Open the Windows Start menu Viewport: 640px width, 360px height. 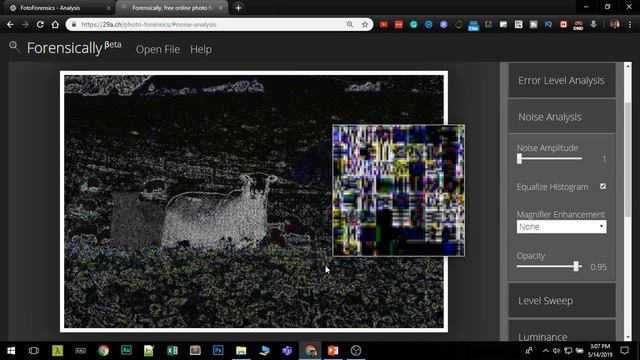pos(11,351)
